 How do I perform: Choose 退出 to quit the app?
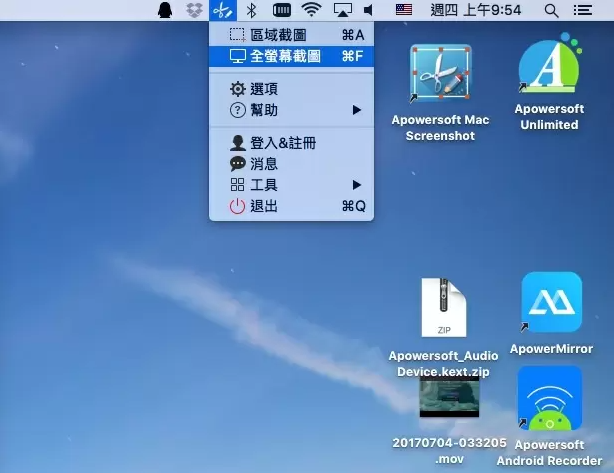[x=291, y=206]
